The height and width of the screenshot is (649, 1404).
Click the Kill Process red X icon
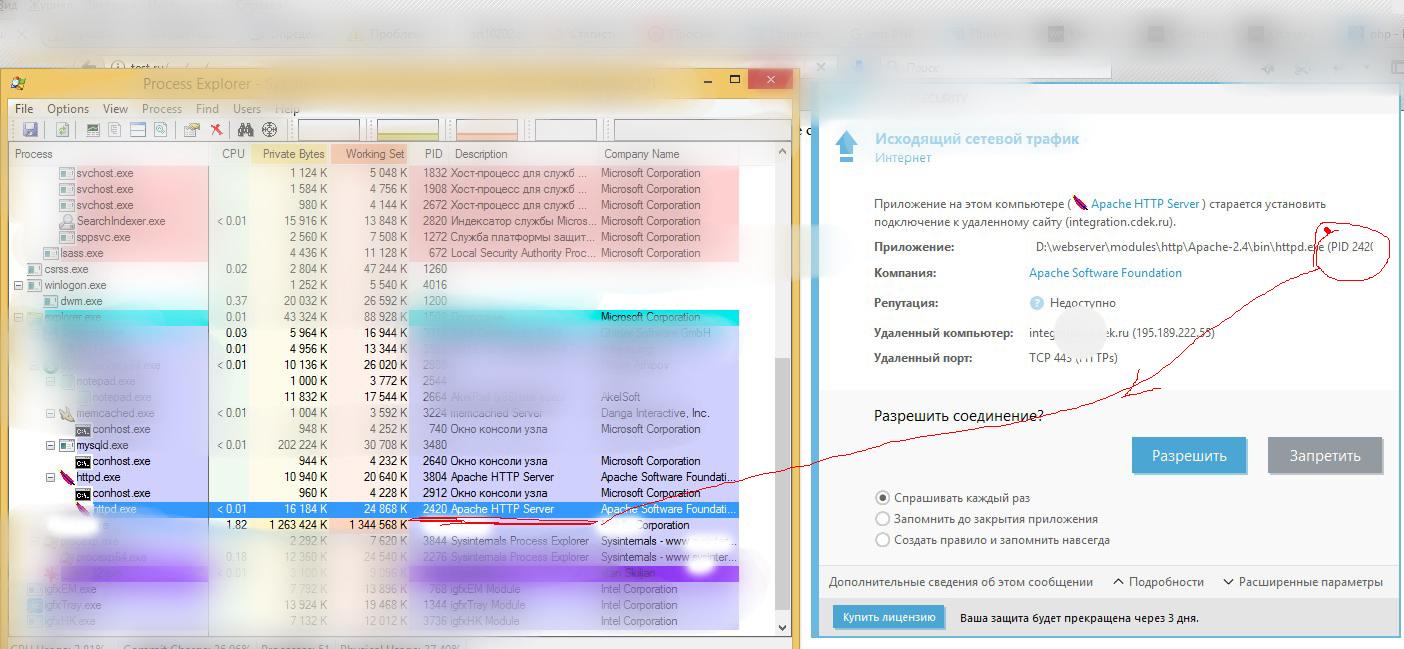(x=215, y=130)
